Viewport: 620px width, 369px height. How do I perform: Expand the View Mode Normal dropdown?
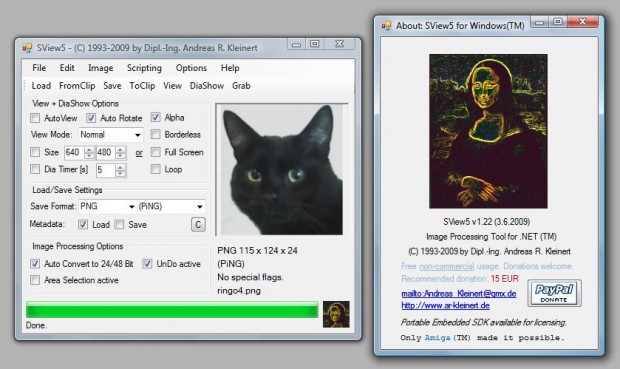(x=111, y=135)
